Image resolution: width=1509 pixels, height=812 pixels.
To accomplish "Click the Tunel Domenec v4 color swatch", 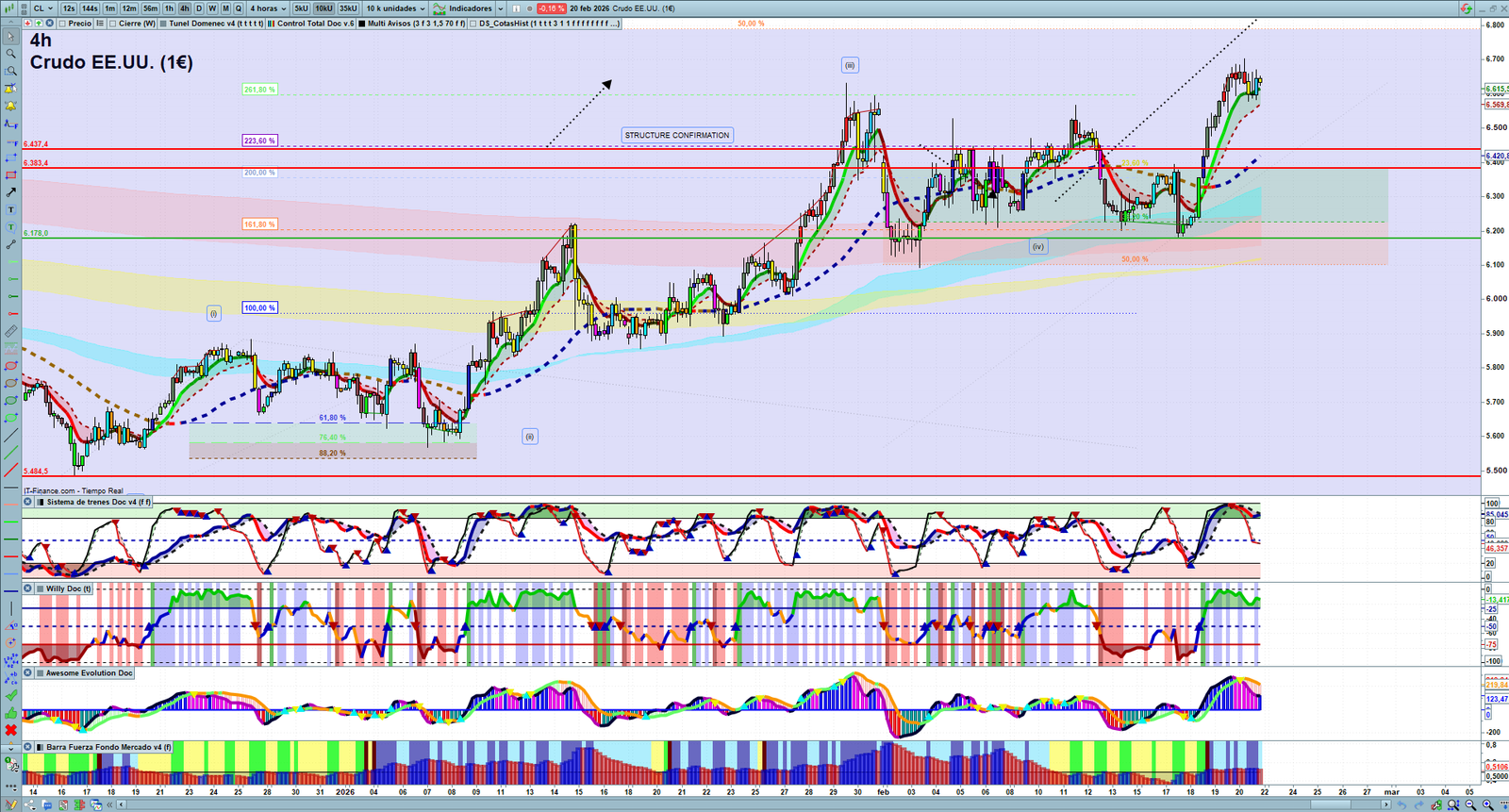I will (163, 23).
